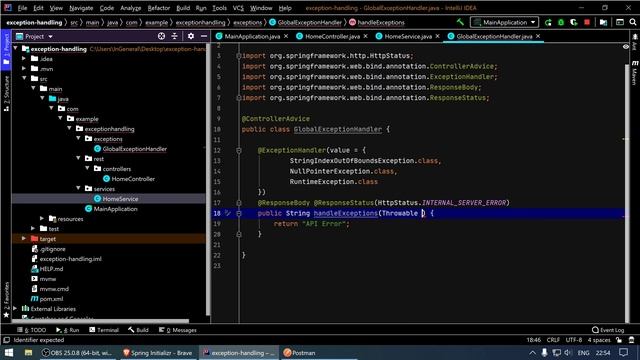Fold the ExceptionHandler annotation at line 12
This screenshot has height=360, width=640.
(239, 150)
